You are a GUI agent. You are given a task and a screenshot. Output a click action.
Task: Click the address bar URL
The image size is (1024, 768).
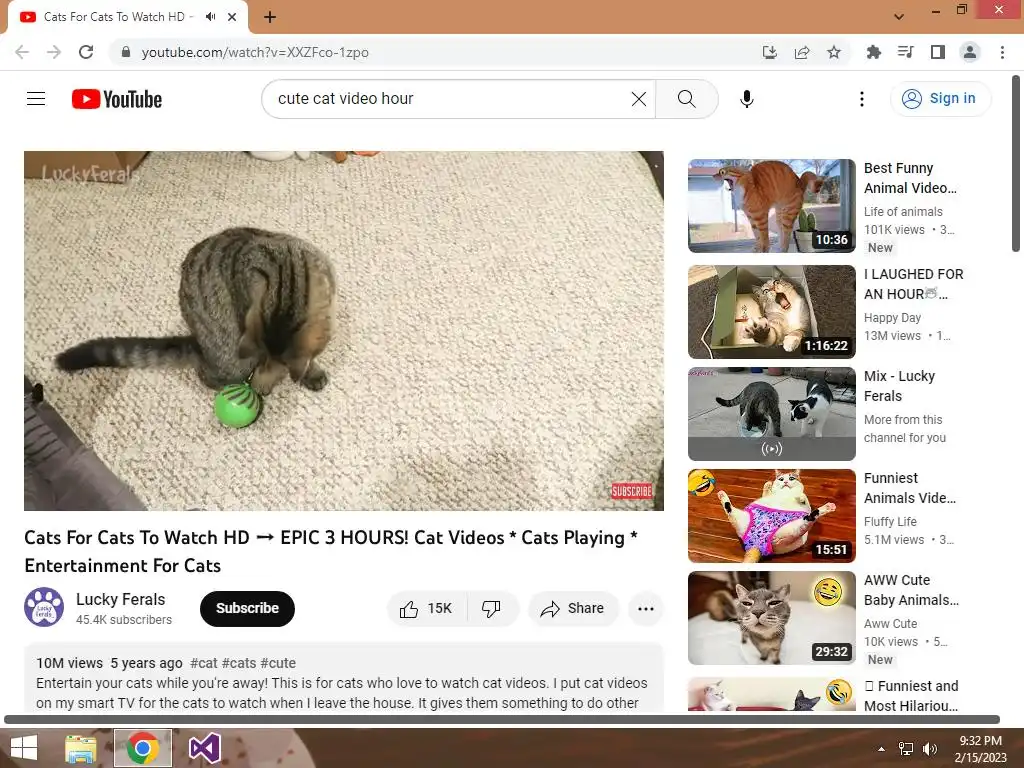(x=255, y=52)
